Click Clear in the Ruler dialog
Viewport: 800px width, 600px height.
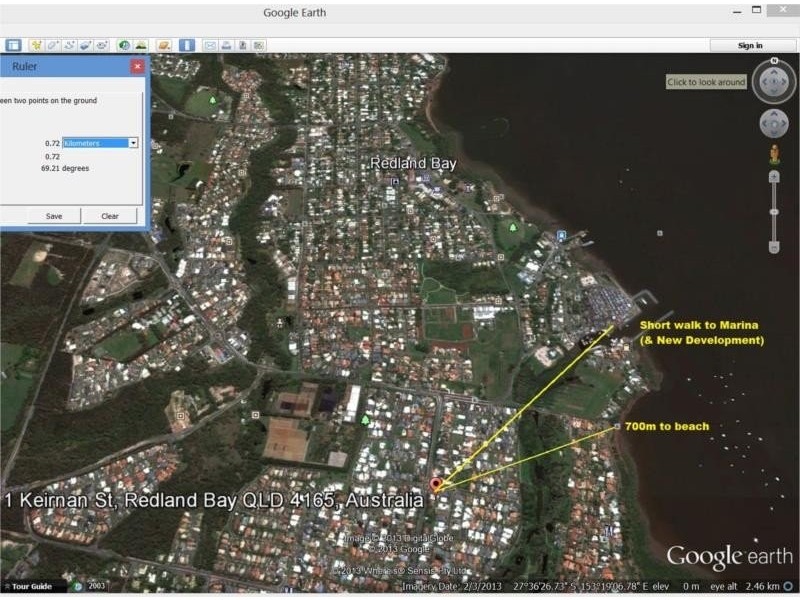click(110, 216)
